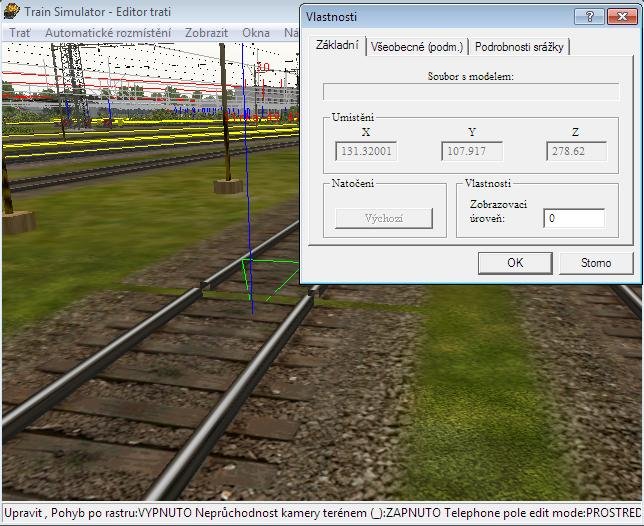This screenshot has width=644, height=526.
Task: Click the X position field
Action: point(365,152)
